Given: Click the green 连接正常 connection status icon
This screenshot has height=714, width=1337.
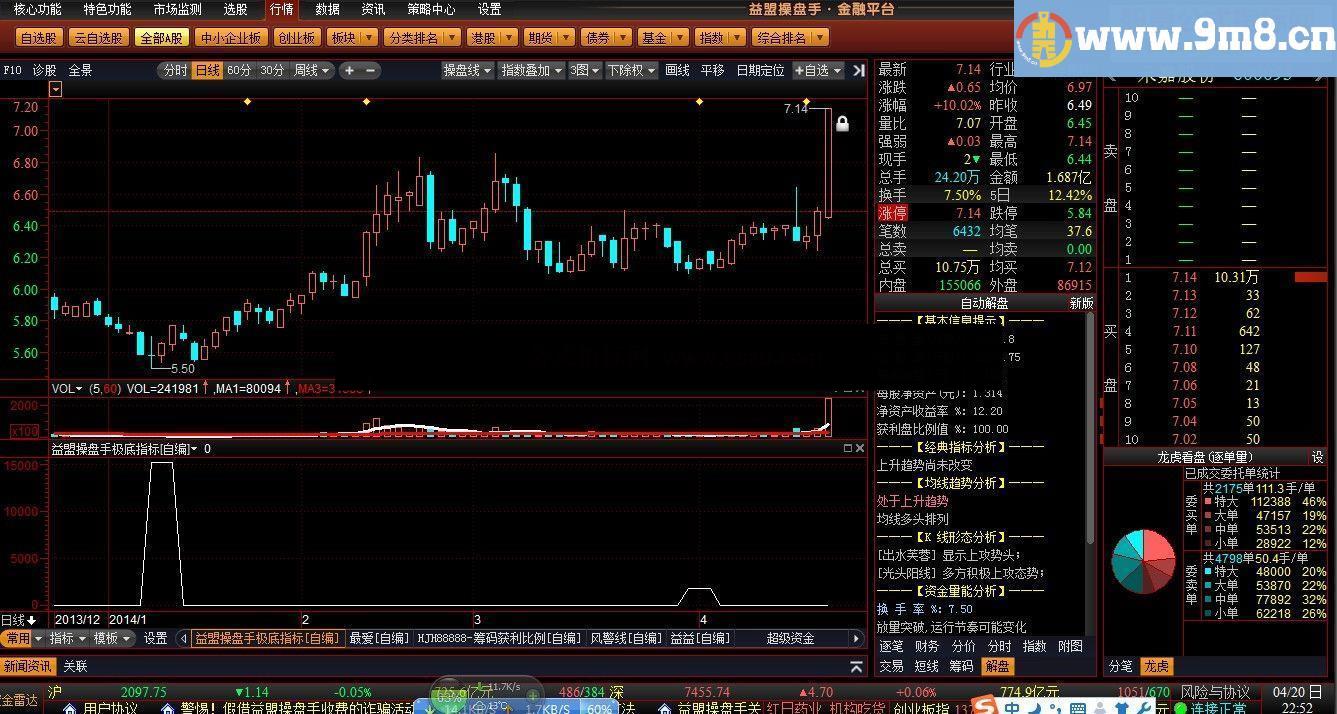Looking at the screenshot, I should (1178, 708).
